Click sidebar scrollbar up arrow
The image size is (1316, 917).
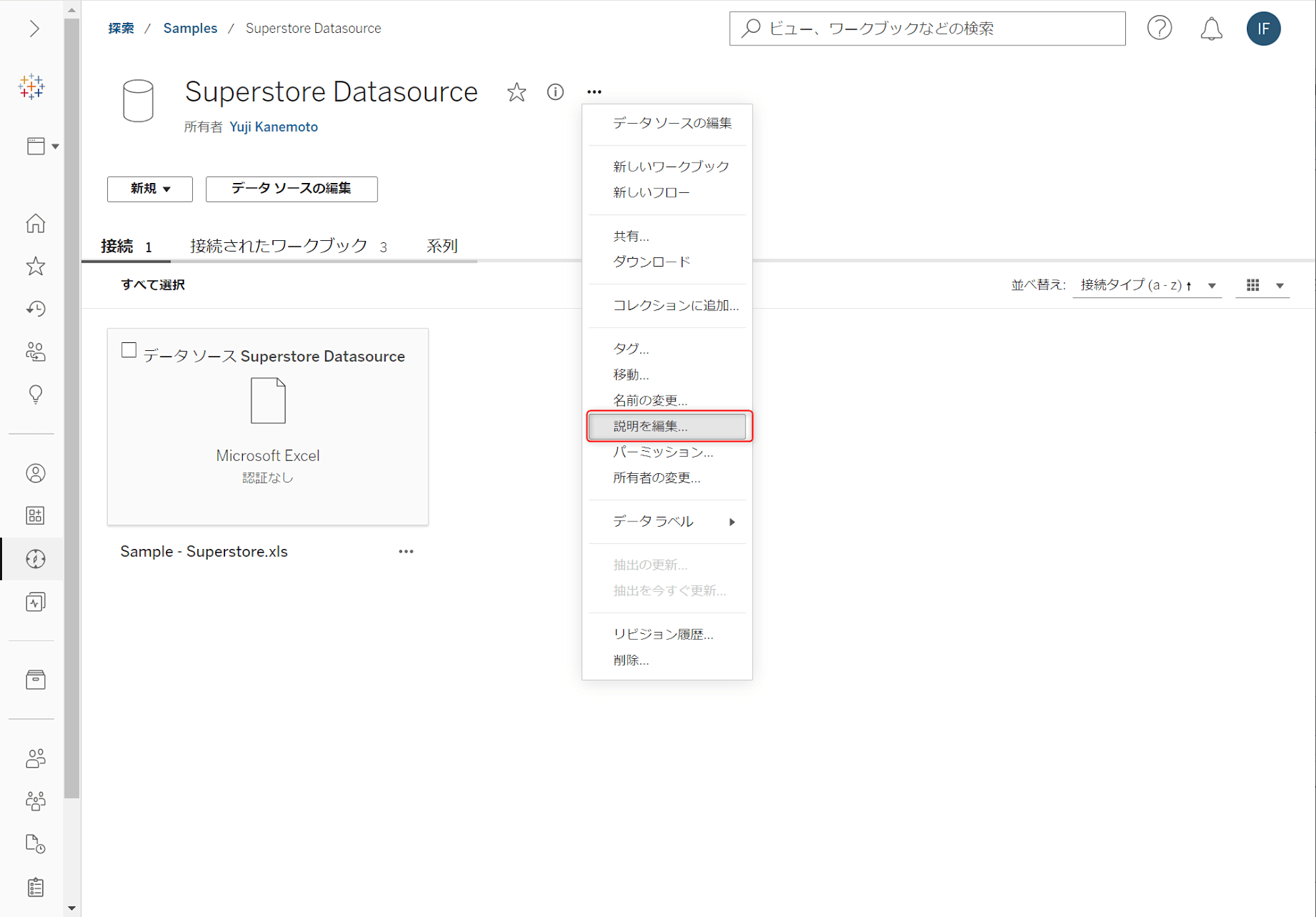point(72,10)
